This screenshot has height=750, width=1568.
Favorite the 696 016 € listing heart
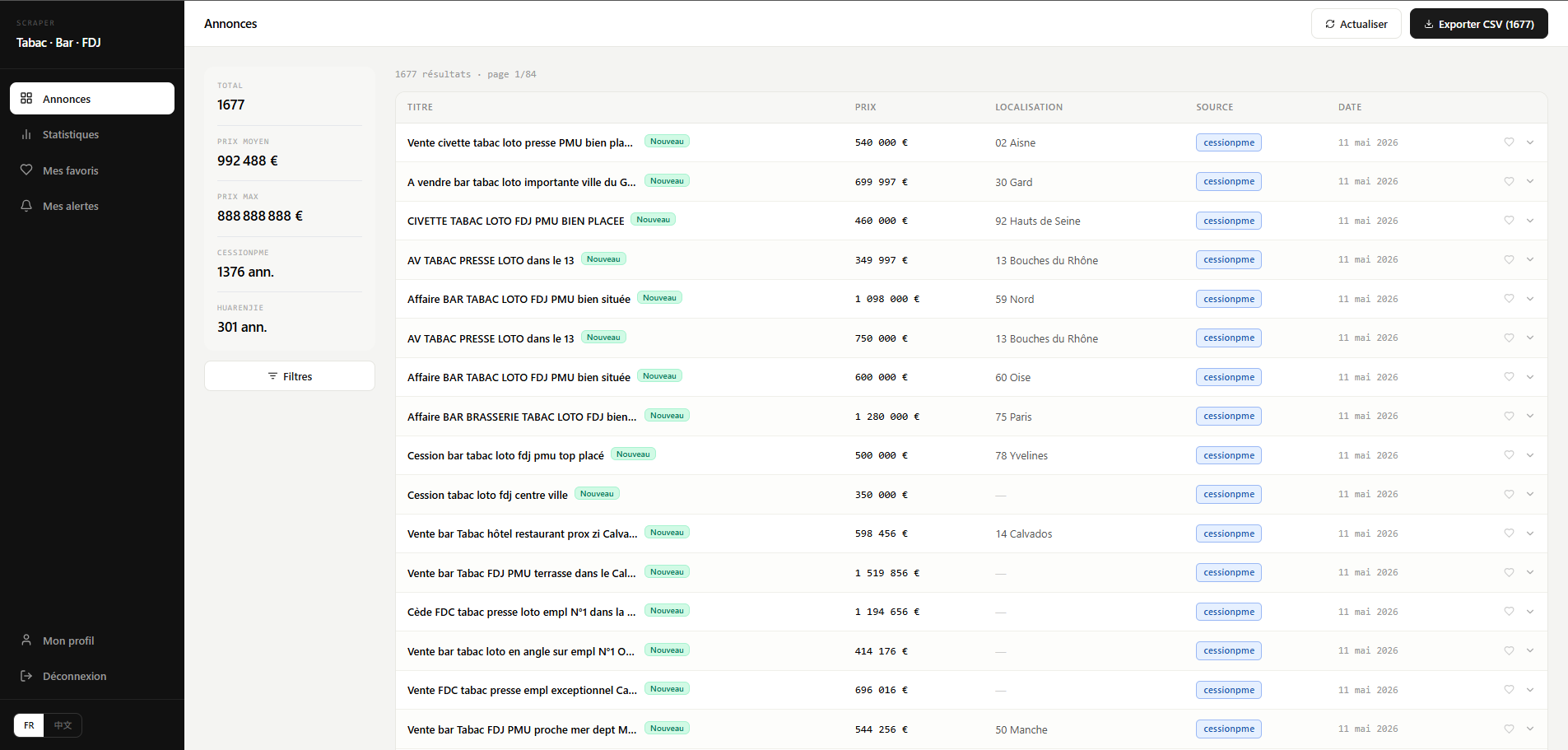[x=1509, y=690]
